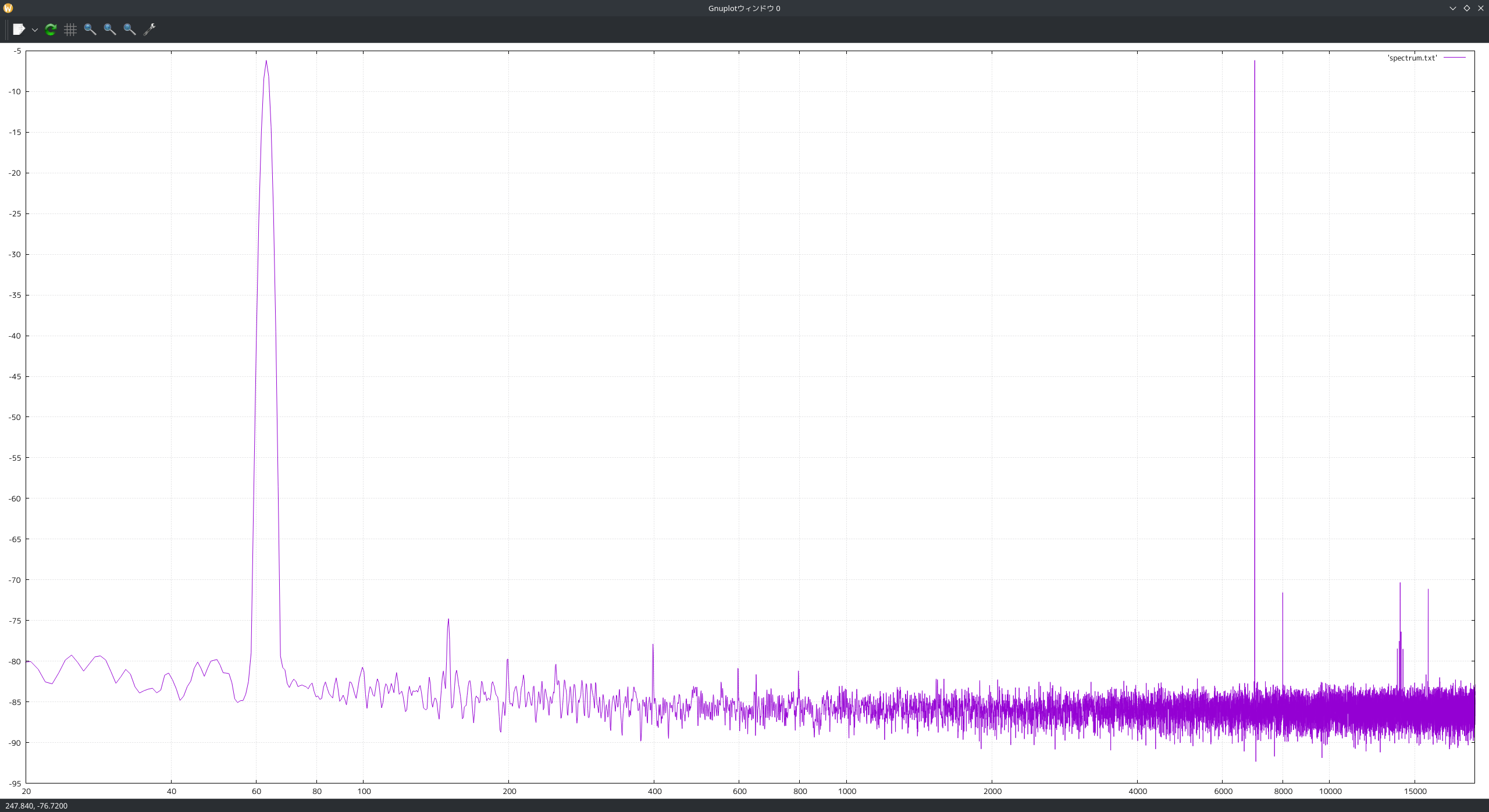
Task: Click the toolbar drag handle
Action: point(6,29)
